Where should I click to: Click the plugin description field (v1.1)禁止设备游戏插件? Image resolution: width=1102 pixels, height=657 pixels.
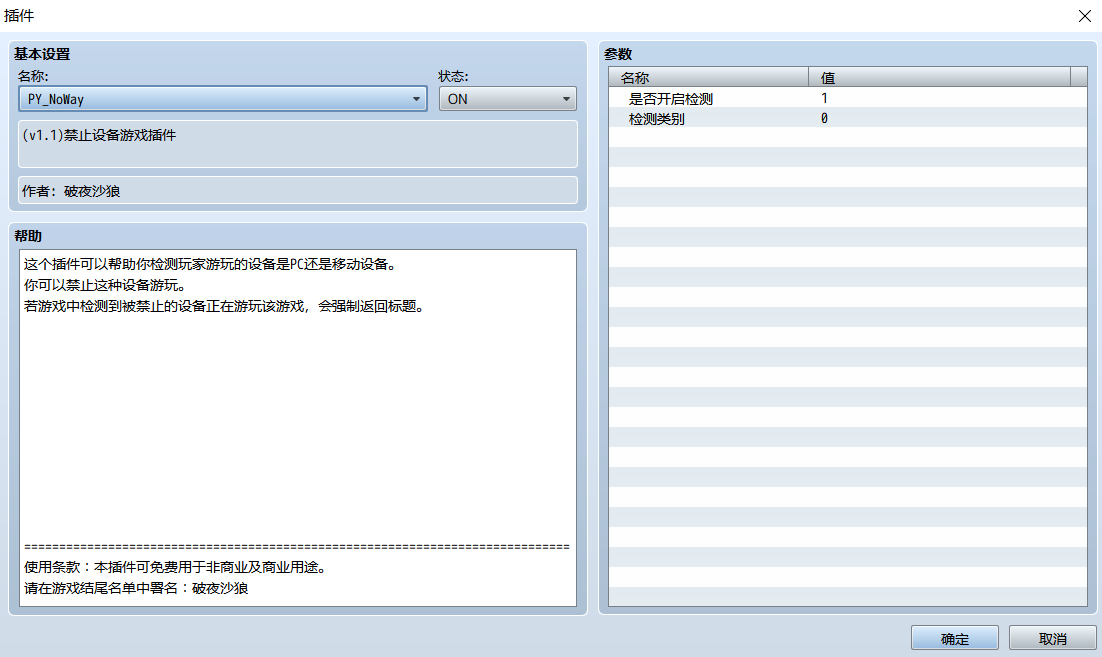tap(298, 144)
